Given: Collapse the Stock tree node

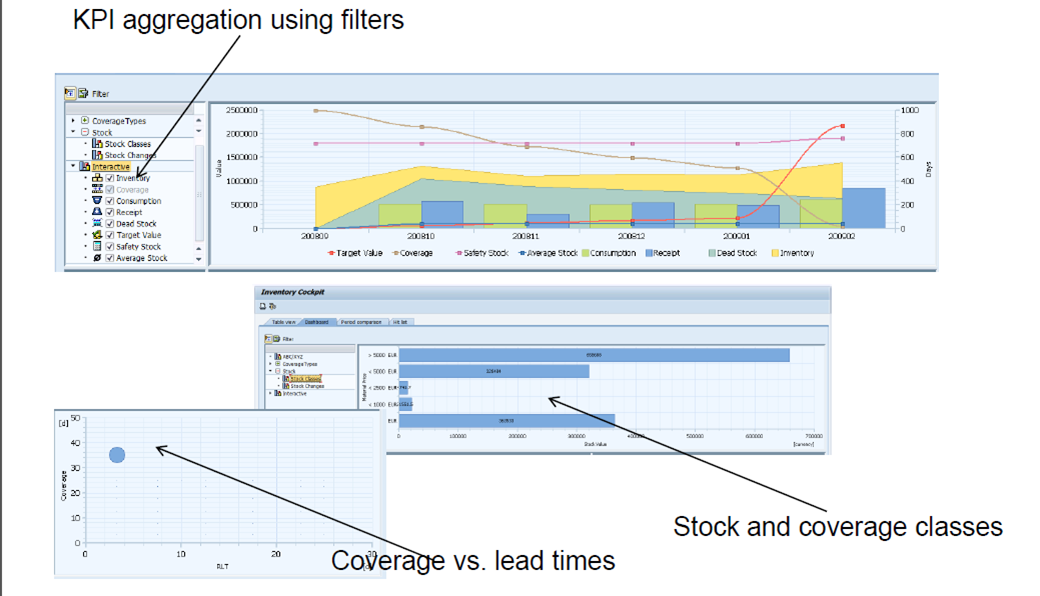Looking at the screenshot, I should 73,133.
